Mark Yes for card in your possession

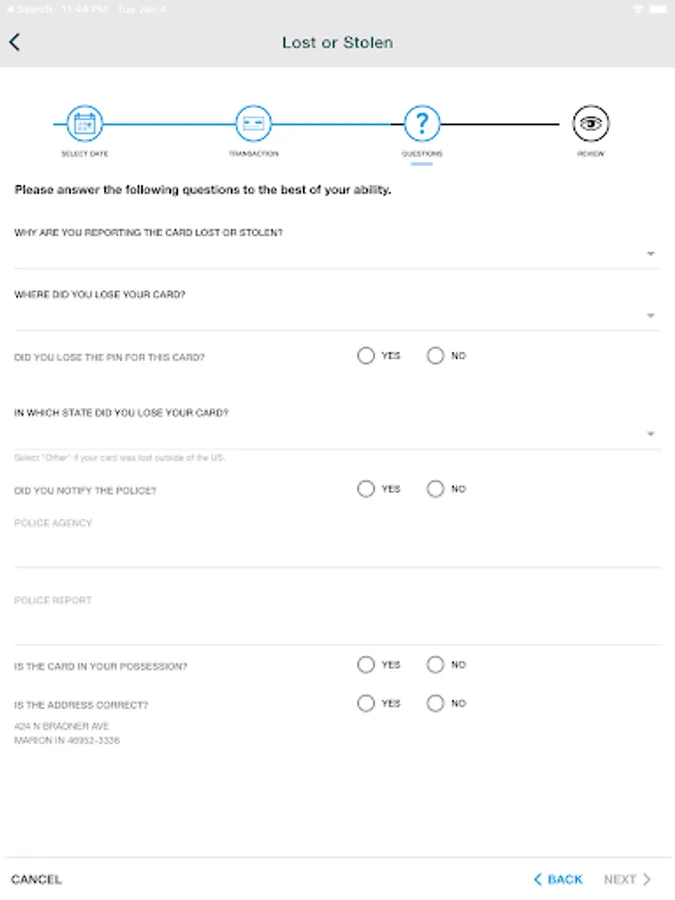click(x=366, y=665)
